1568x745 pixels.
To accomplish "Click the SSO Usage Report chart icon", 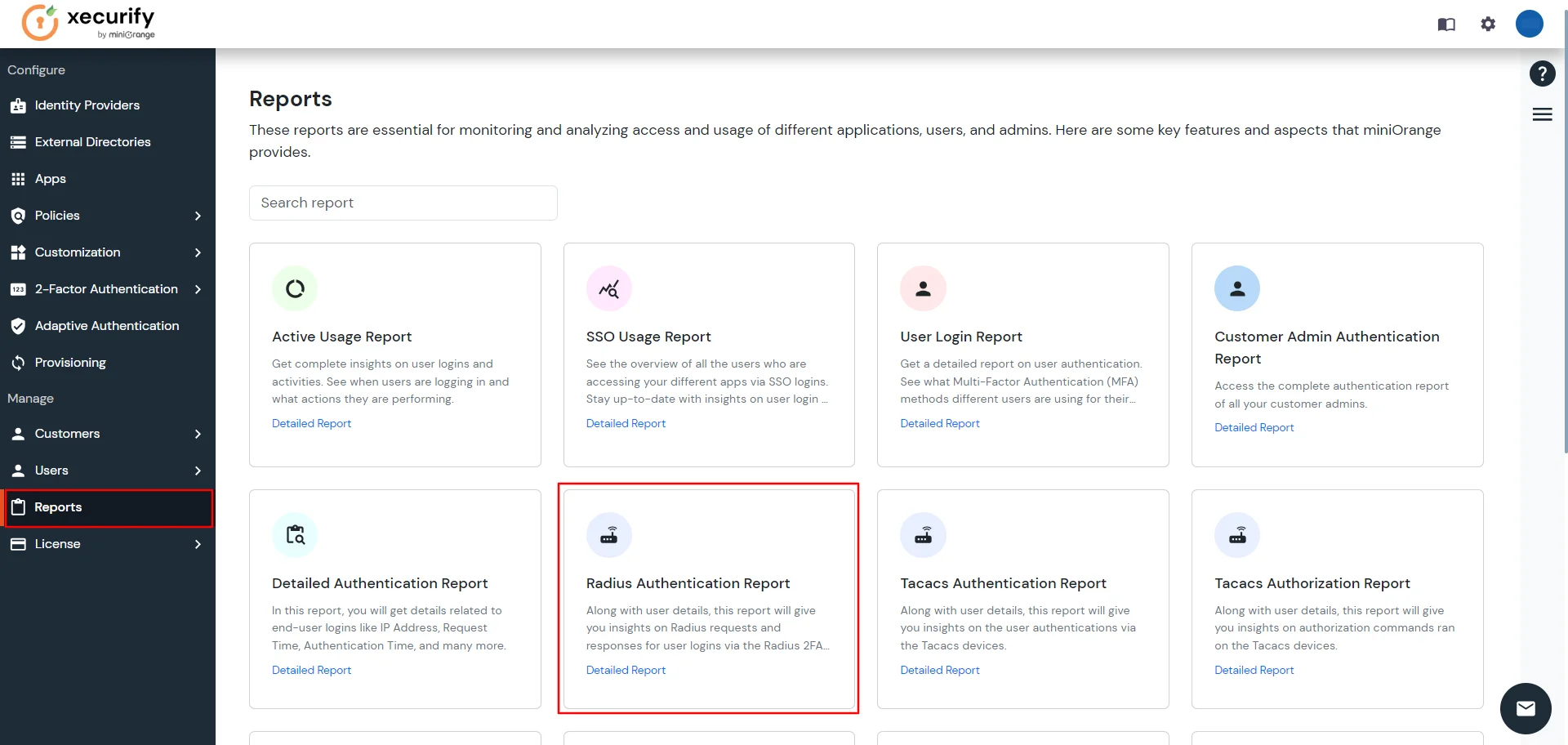I will click(x=609, y=288).
